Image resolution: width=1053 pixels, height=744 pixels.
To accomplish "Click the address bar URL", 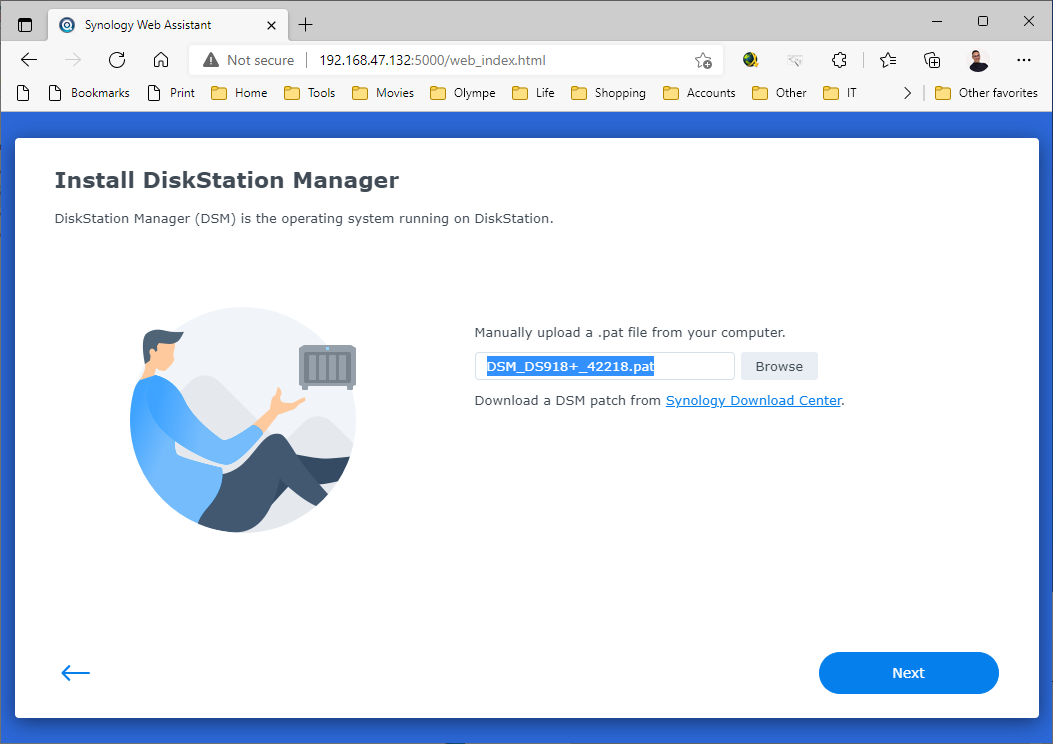I will (x=432, y=60).
